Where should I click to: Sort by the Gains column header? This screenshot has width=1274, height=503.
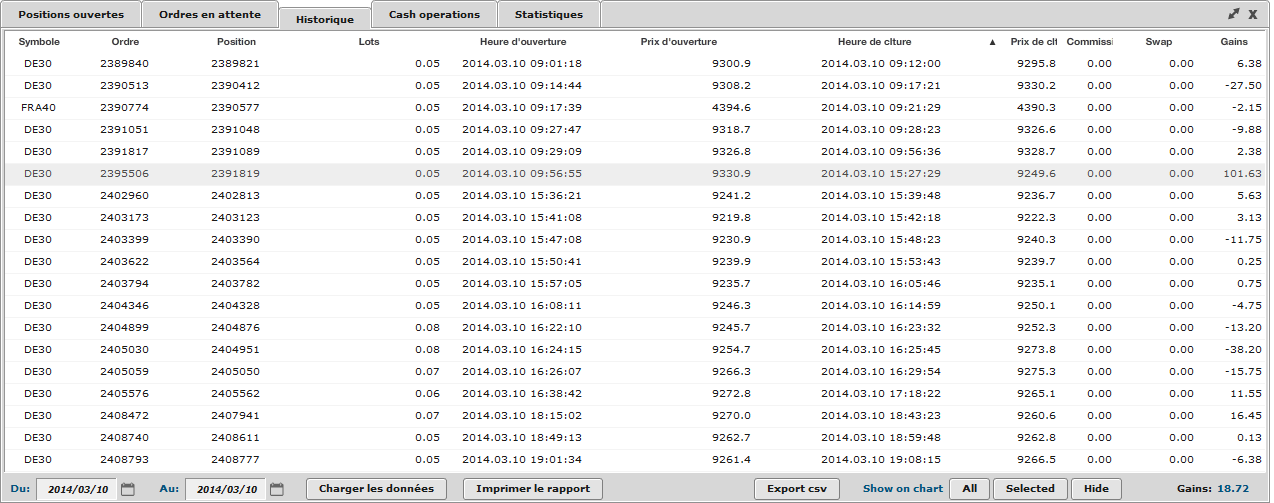tap(1234, 42)
